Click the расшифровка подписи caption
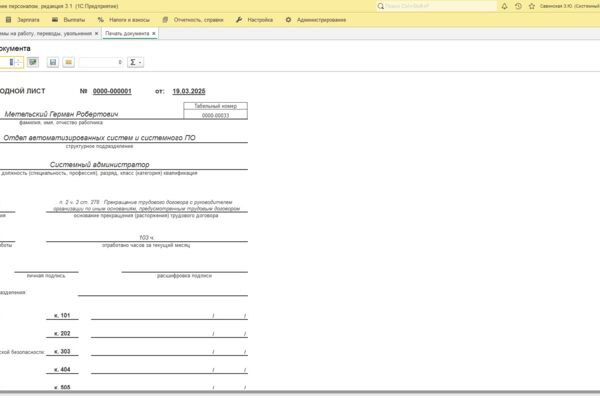 pyautogui.click(x=184, y=276)
